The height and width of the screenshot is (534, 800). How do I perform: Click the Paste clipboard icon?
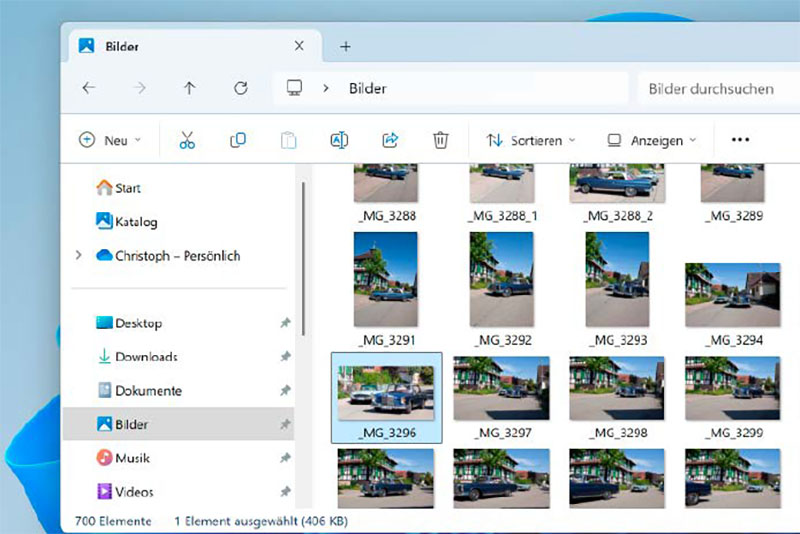click(x=288, y=140)
